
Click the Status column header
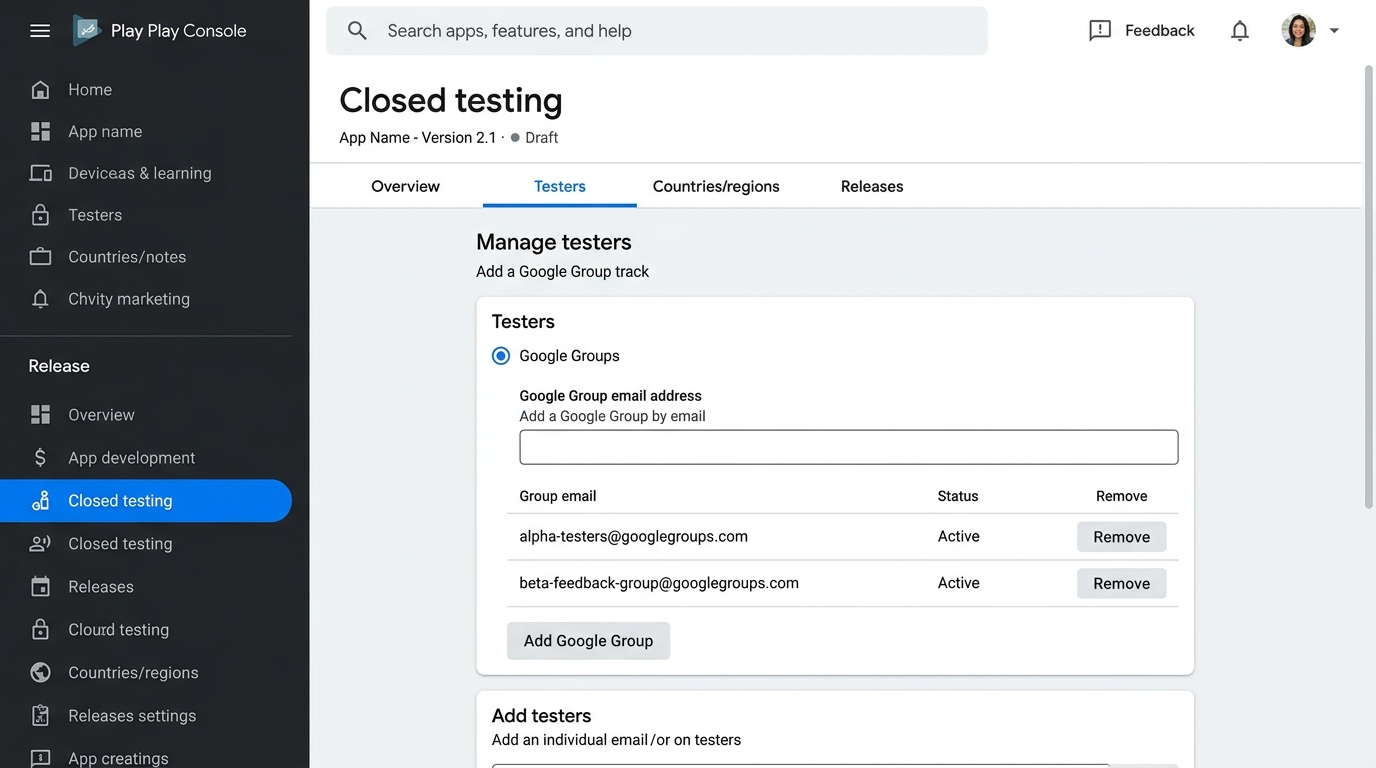pyautogui.click(x=958, y=496)
